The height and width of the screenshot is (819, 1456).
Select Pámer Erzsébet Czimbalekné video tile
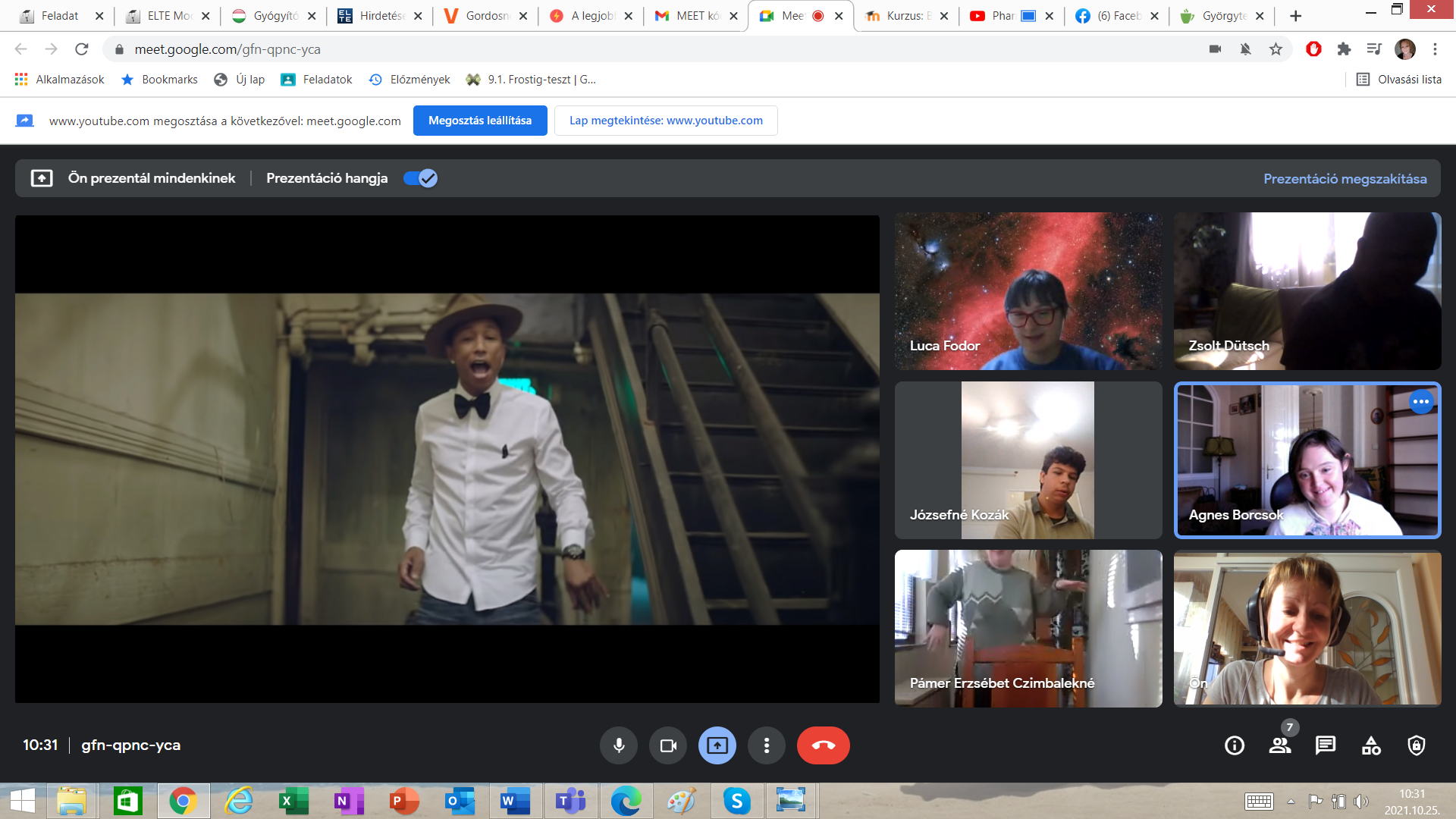[1028, 629]
